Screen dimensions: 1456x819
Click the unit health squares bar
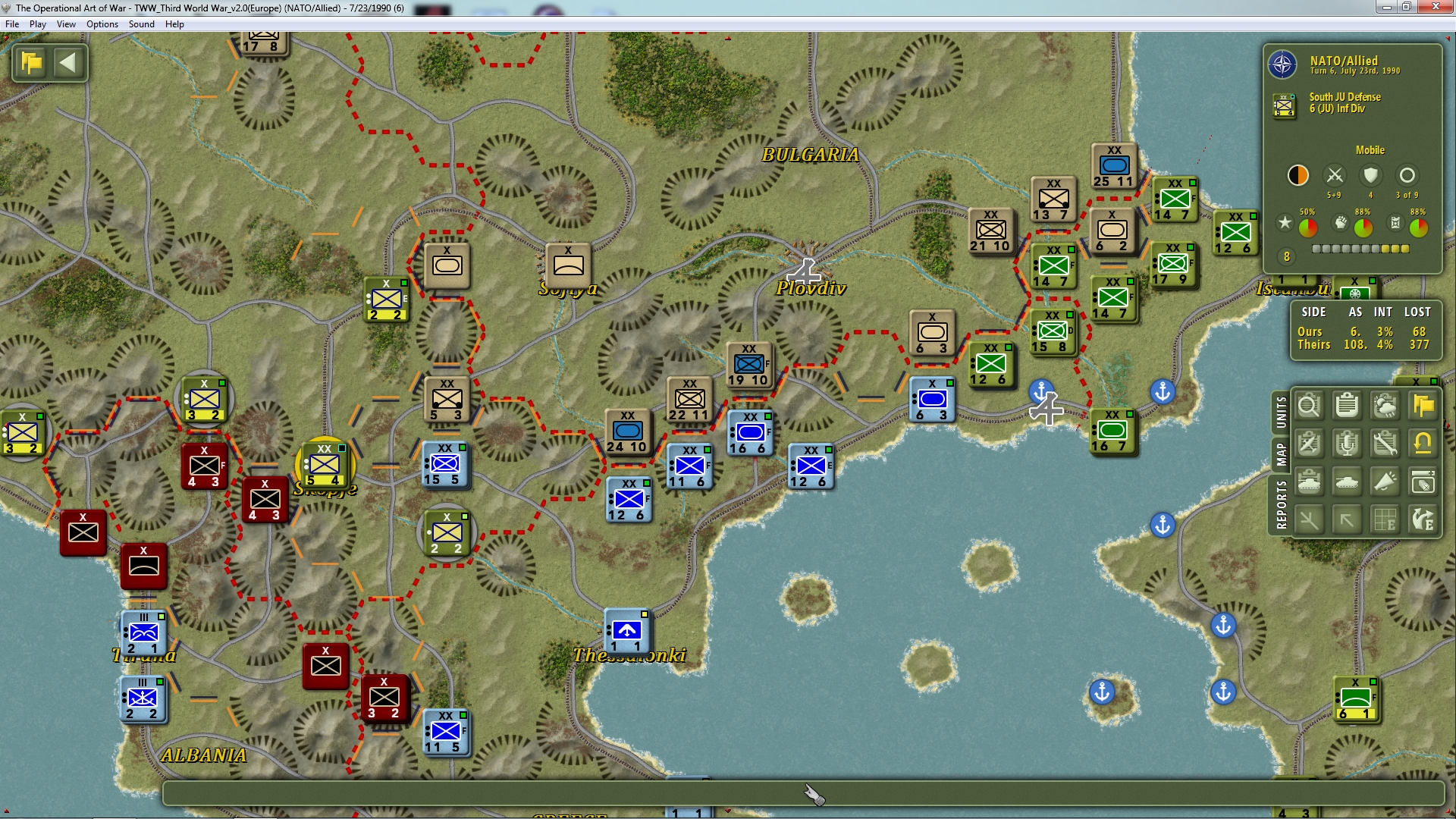1360,249
